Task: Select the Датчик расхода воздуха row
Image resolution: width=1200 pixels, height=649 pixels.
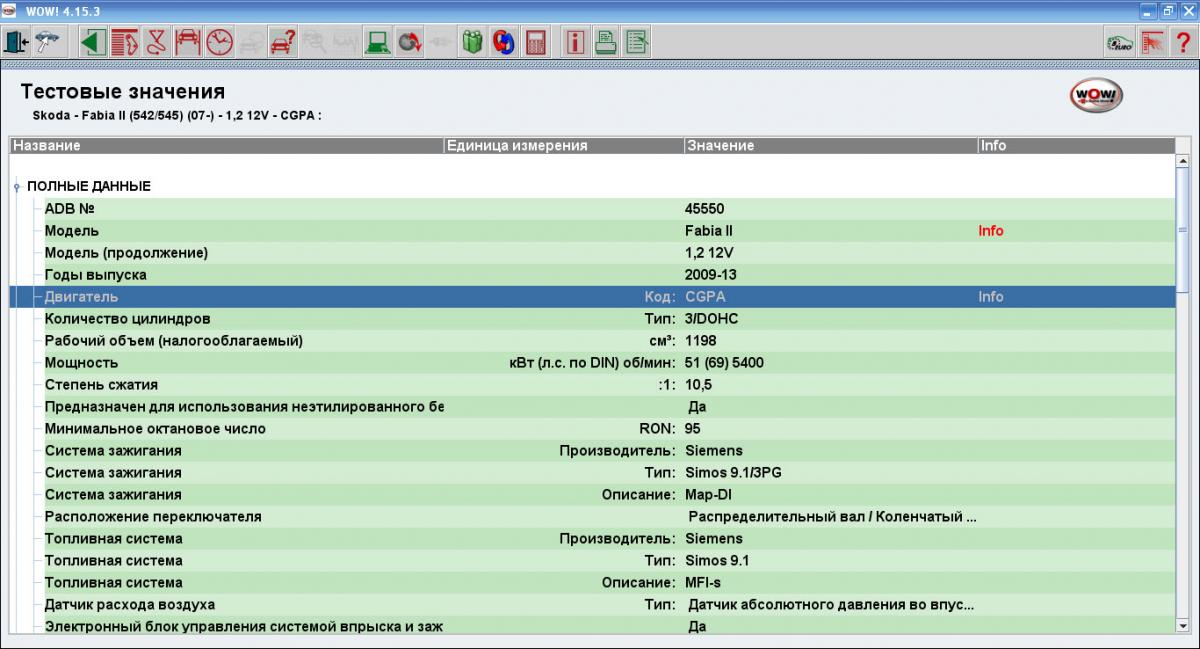Action: point(609,605)
